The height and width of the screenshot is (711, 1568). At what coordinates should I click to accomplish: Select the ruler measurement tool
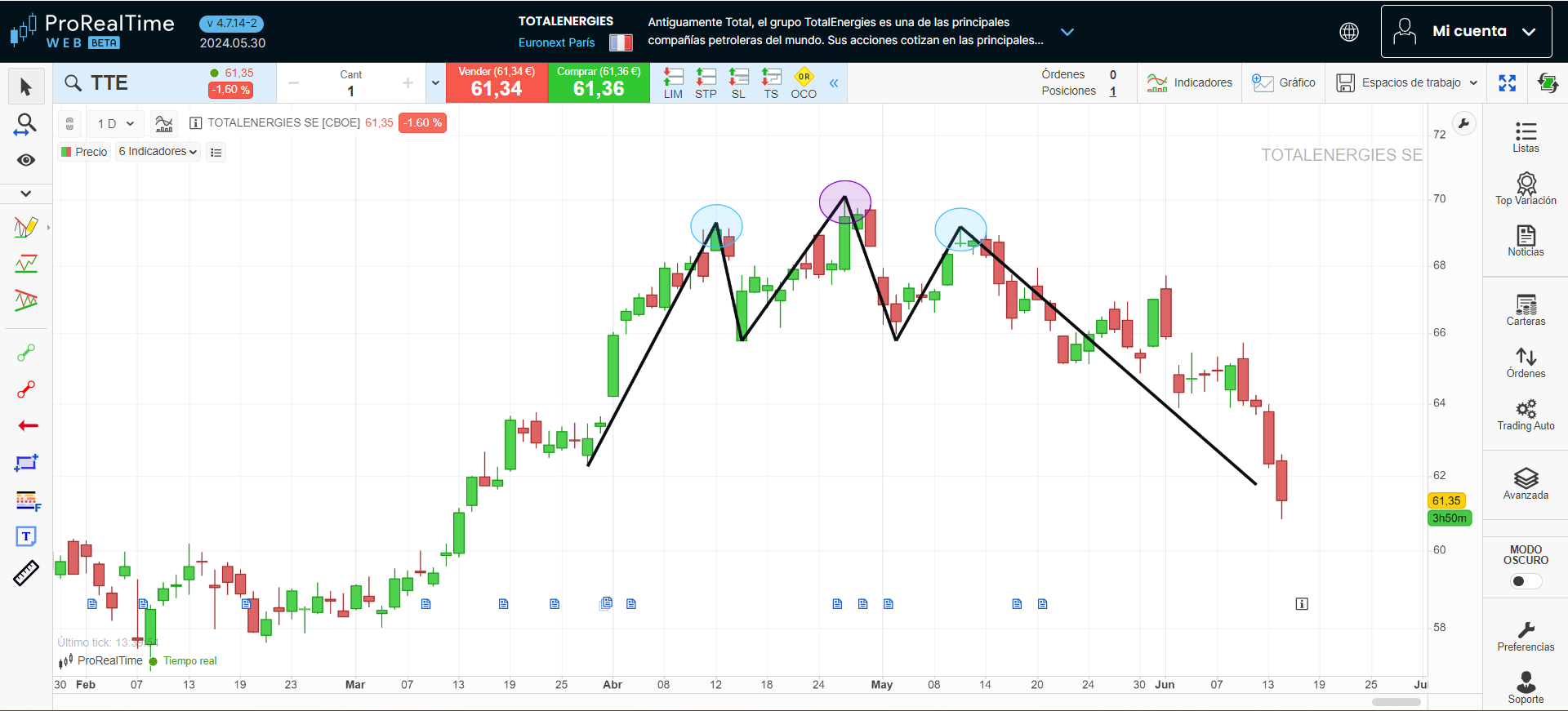pyautogui.click(x=26, y=573)
